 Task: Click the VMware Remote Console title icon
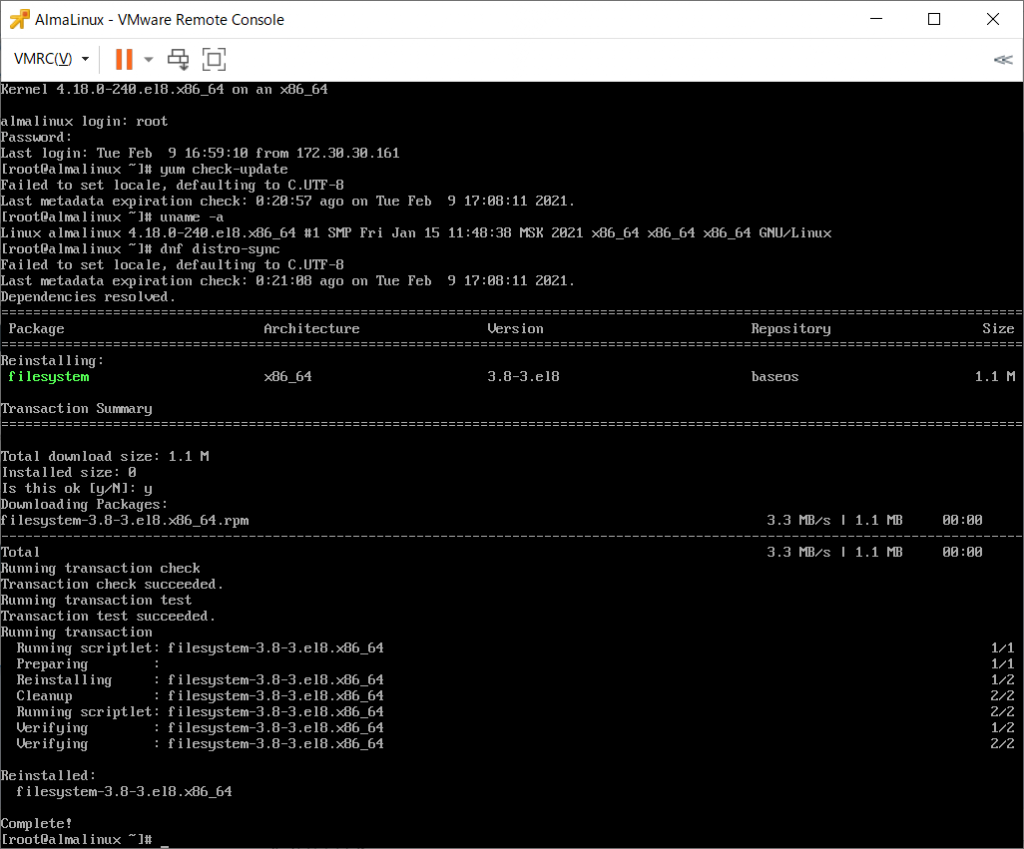[19, 20]
